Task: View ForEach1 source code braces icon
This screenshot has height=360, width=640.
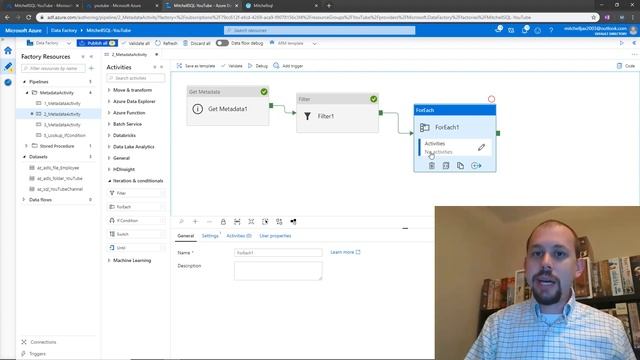Action: click(446, 166)
